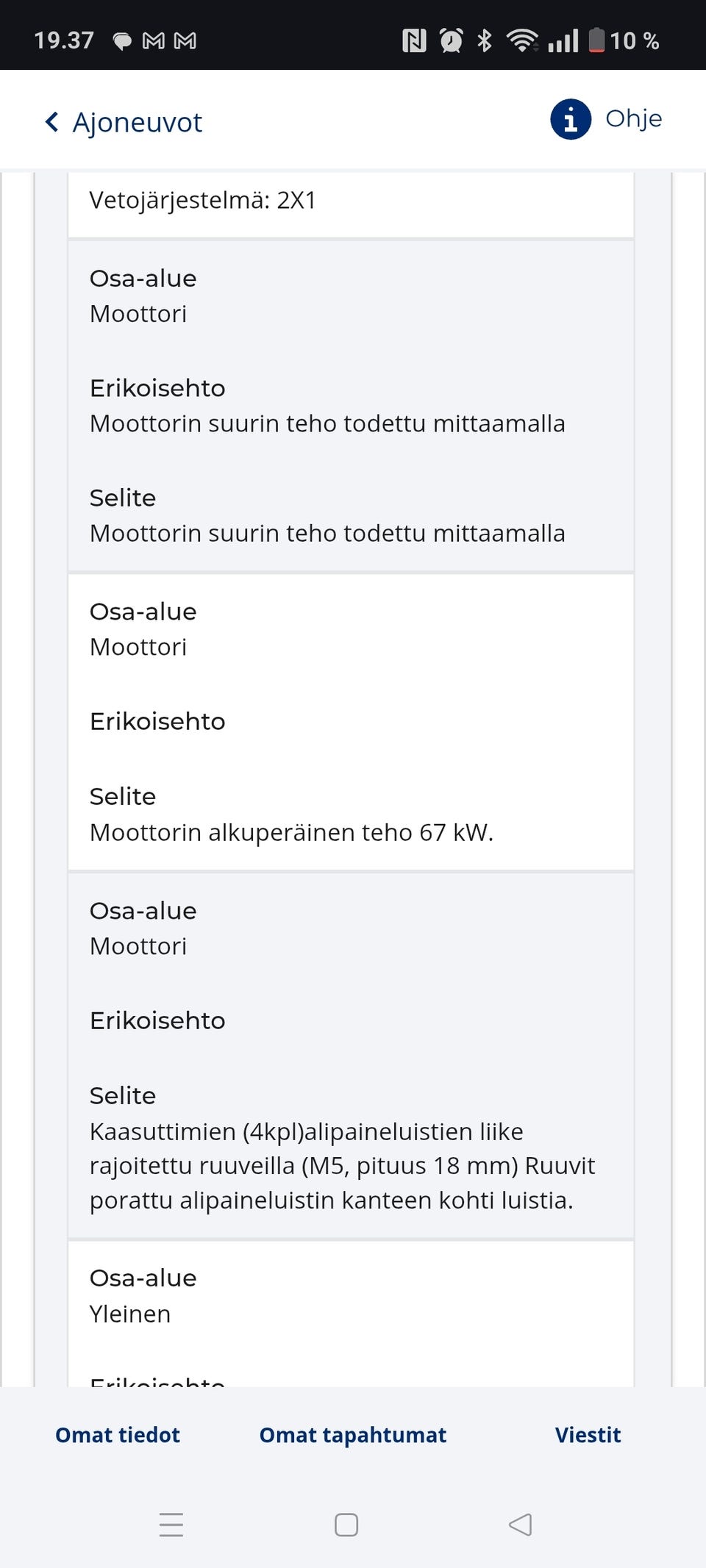Open the Omat tiedot tab
Viewport: 706px width, 1568px height.
pyautogui.click(x=118, y=1434)
